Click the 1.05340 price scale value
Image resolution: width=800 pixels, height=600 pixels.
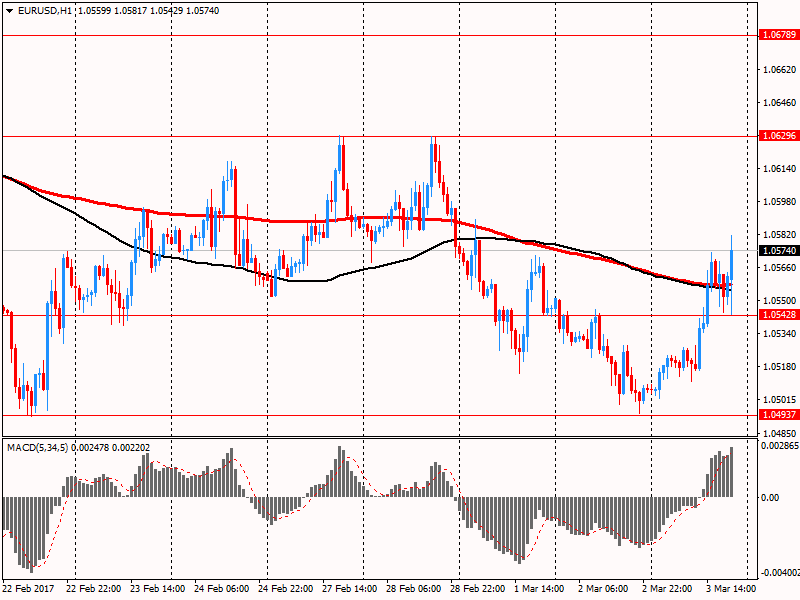(x=780, y=334)
